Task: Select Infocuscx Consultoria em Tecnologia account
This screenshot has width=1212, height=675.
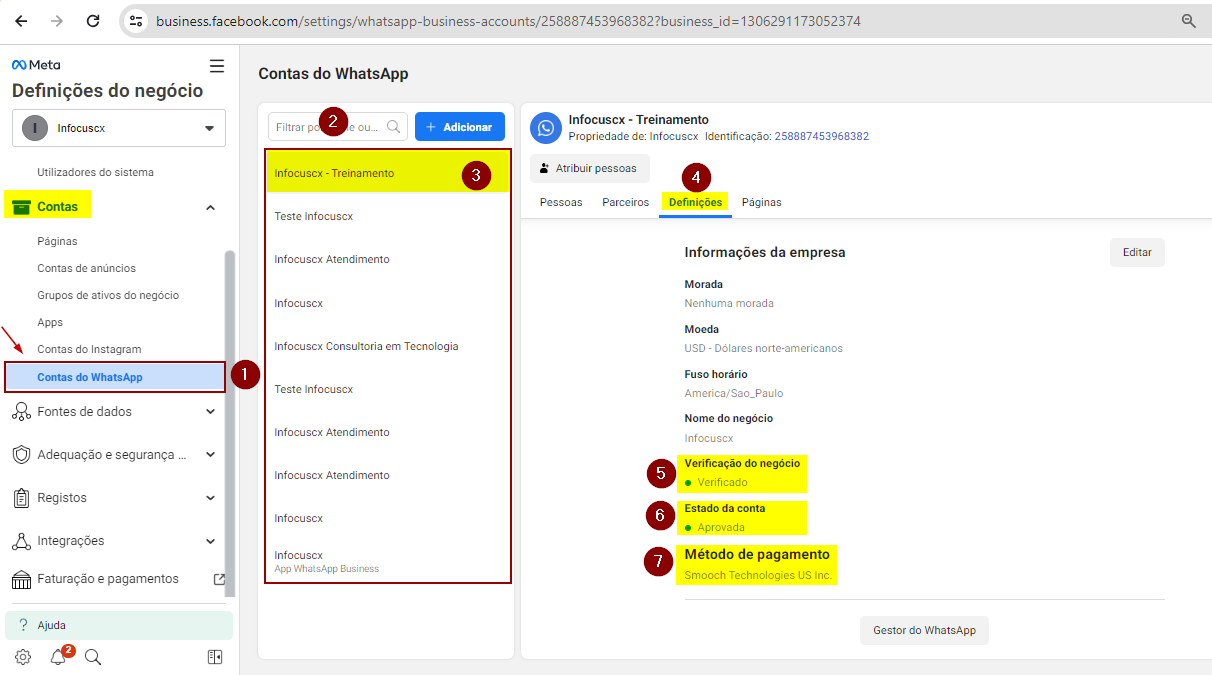Action: pyautogui.click(x=366, y=346)
